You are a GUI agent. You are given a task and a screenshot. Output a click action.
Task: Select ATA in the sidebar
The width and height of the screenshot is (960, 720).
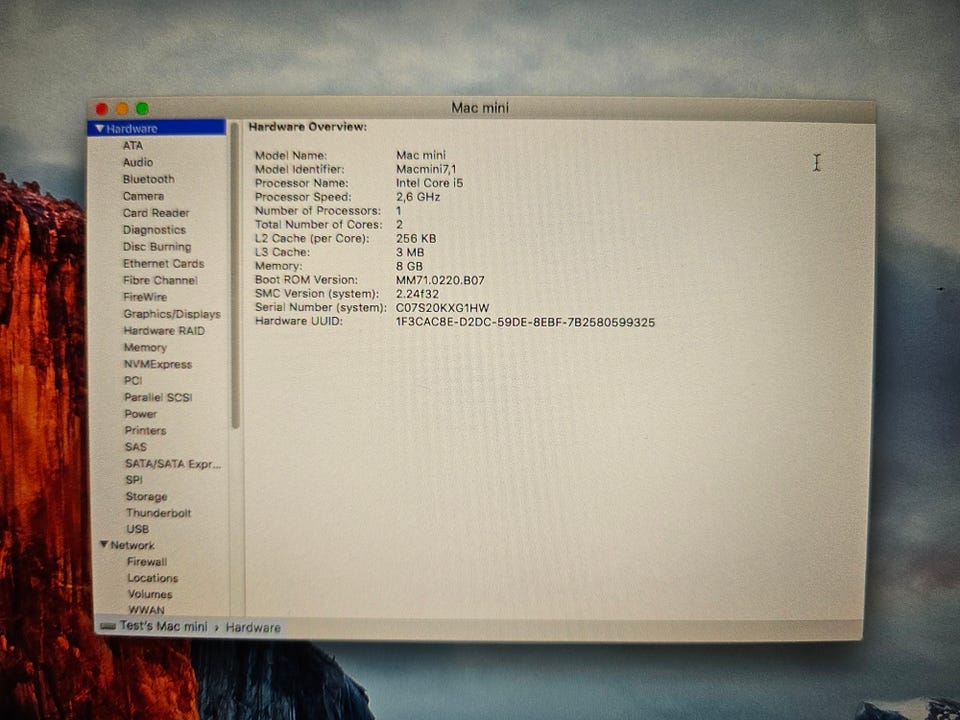(133, 146)
